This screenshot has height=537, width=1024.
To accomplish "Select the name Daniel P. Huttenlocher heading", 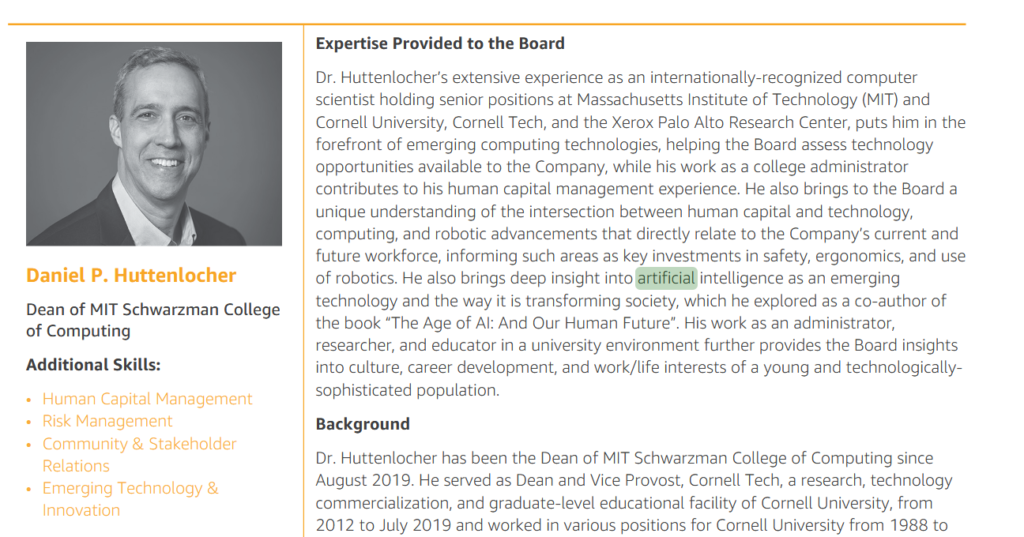I will coord(131,275).
